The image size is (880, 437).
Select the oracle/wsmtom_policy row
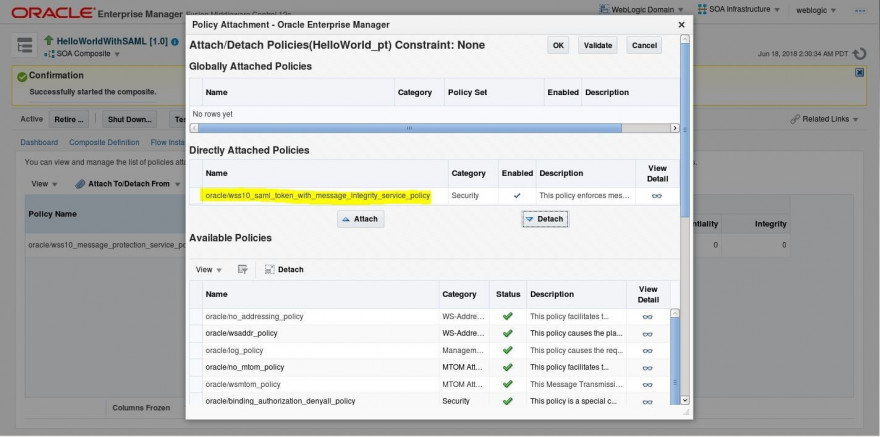(429, 384)
